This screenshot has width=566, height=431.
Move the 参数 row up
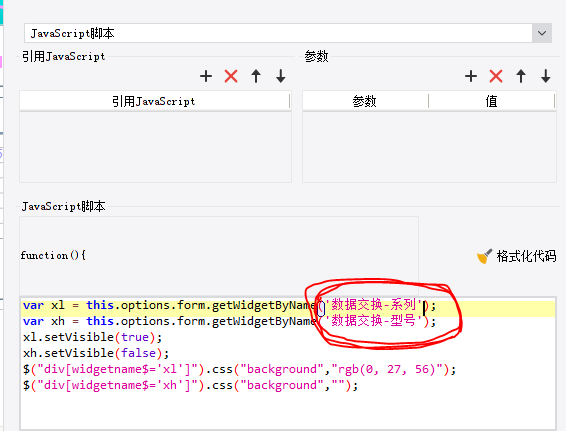[x=521, y=76]
